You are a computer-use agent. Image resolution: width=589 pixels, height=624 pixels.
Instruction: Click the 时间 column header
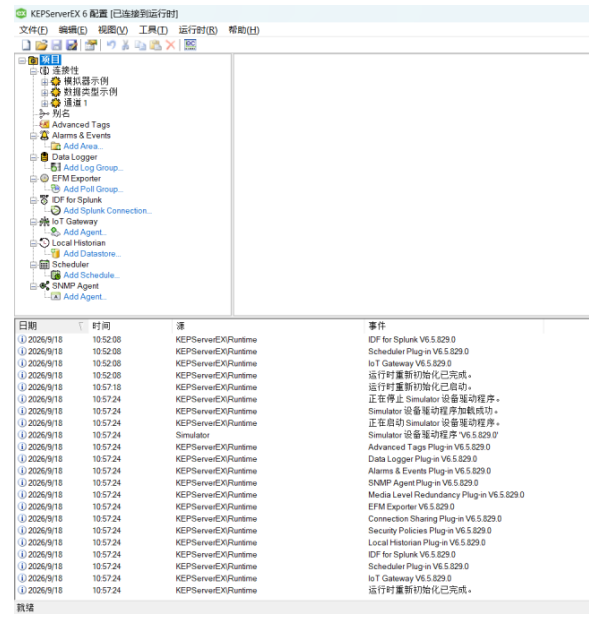(131, 326)
